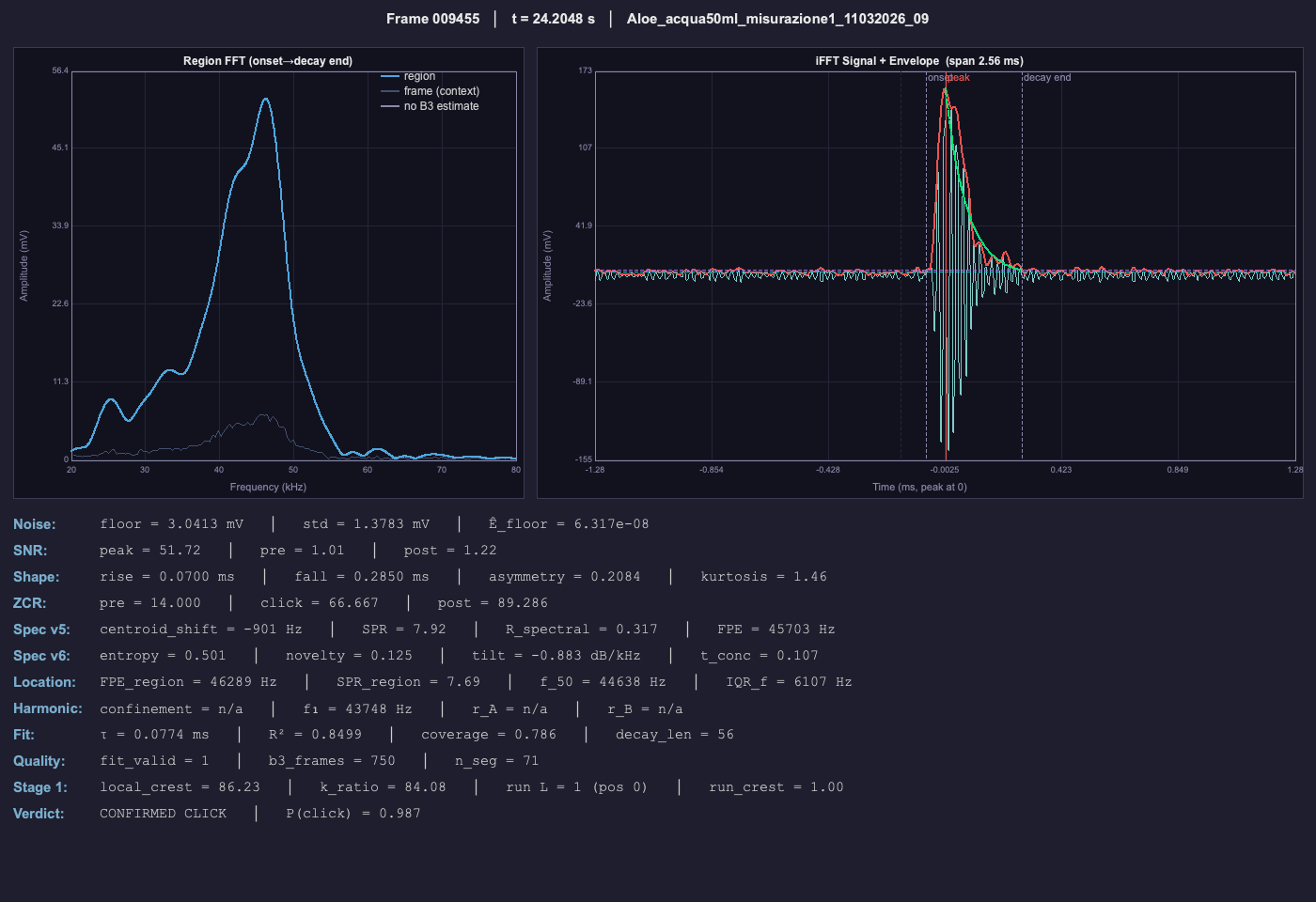Click the 'Region FFT (onset→decay end)' plot title
Image resolution: width=1316 pixels, height=902 pixels.
[268, 61]
